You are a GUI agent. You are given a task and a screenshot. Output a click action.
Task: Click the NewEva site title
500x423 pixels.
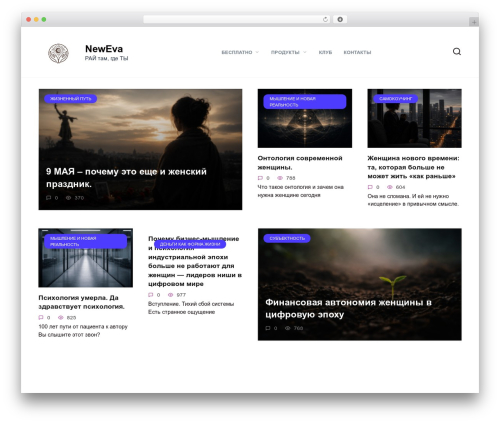tap(104, 49)
